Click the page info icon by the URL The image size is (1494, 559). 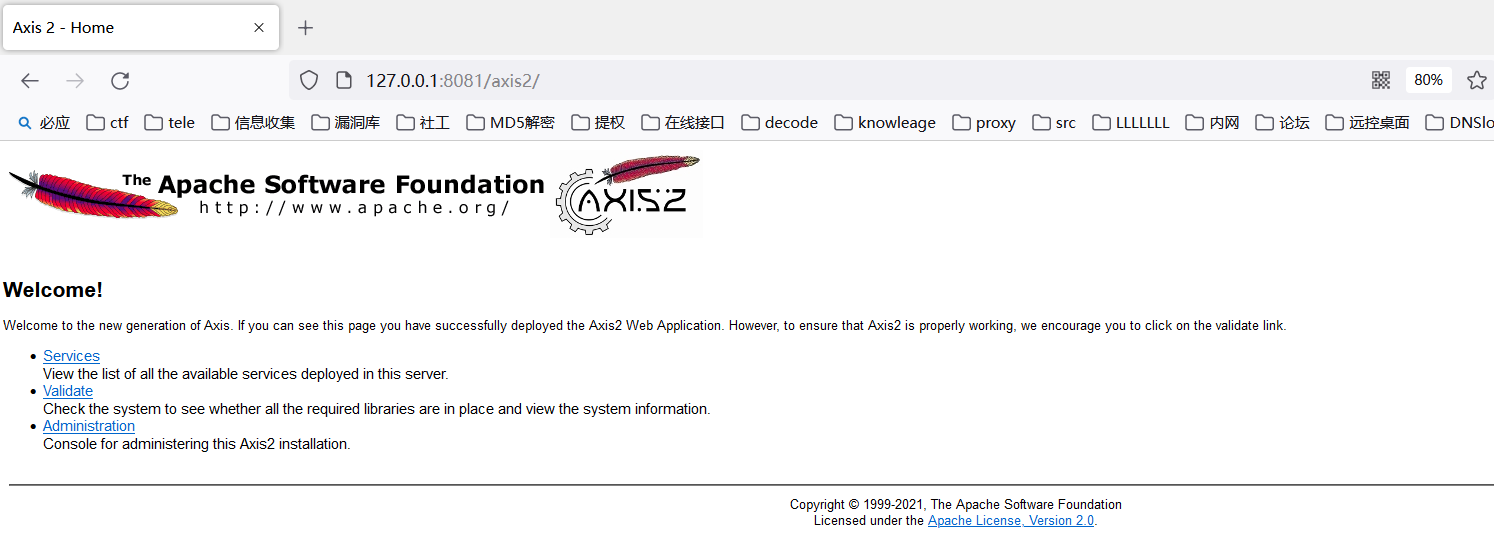click(x=343, y=80)
